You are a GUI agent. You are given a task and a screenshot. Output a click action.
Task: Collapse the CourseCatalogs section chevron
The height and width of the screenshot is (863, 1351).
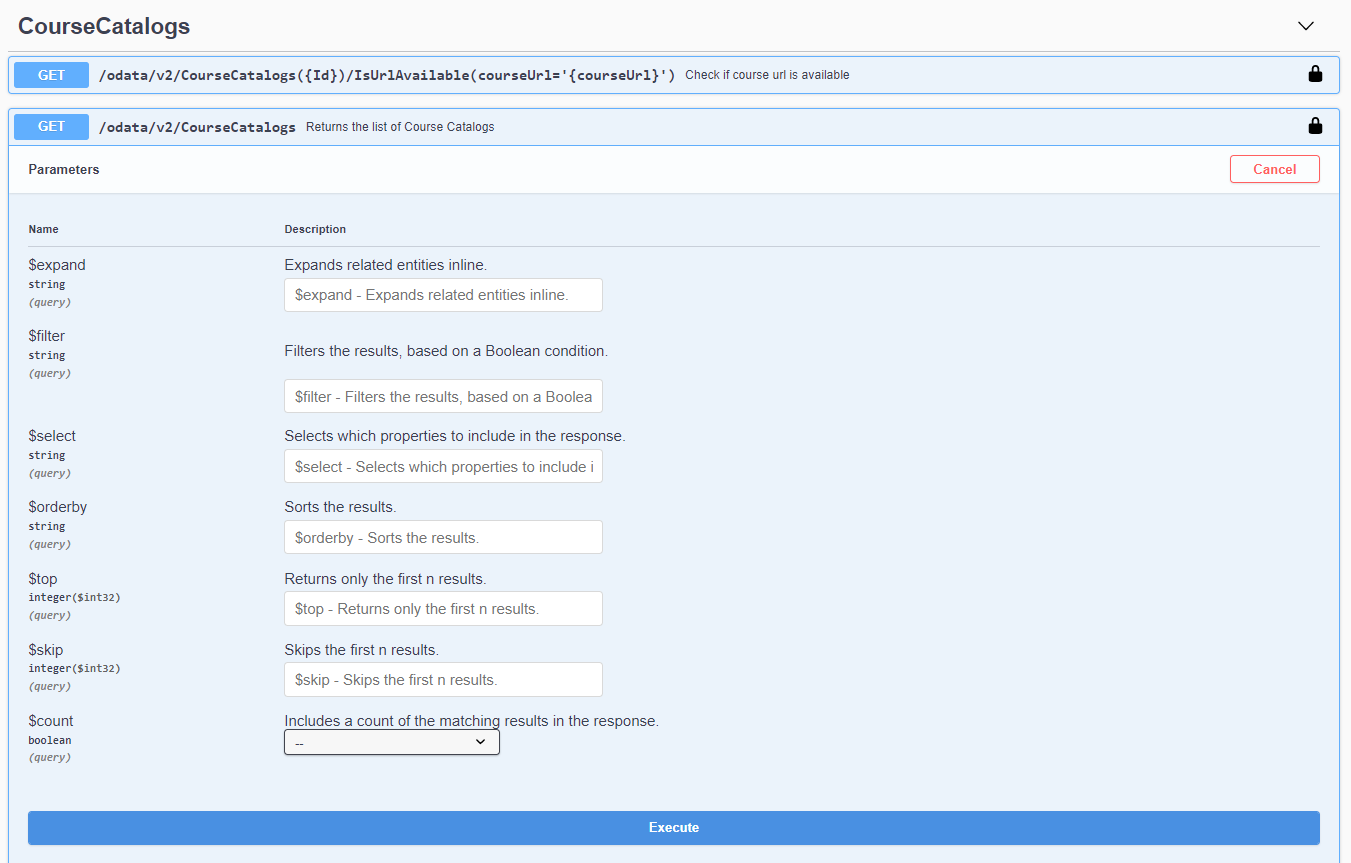click(x=1305, y=26)
